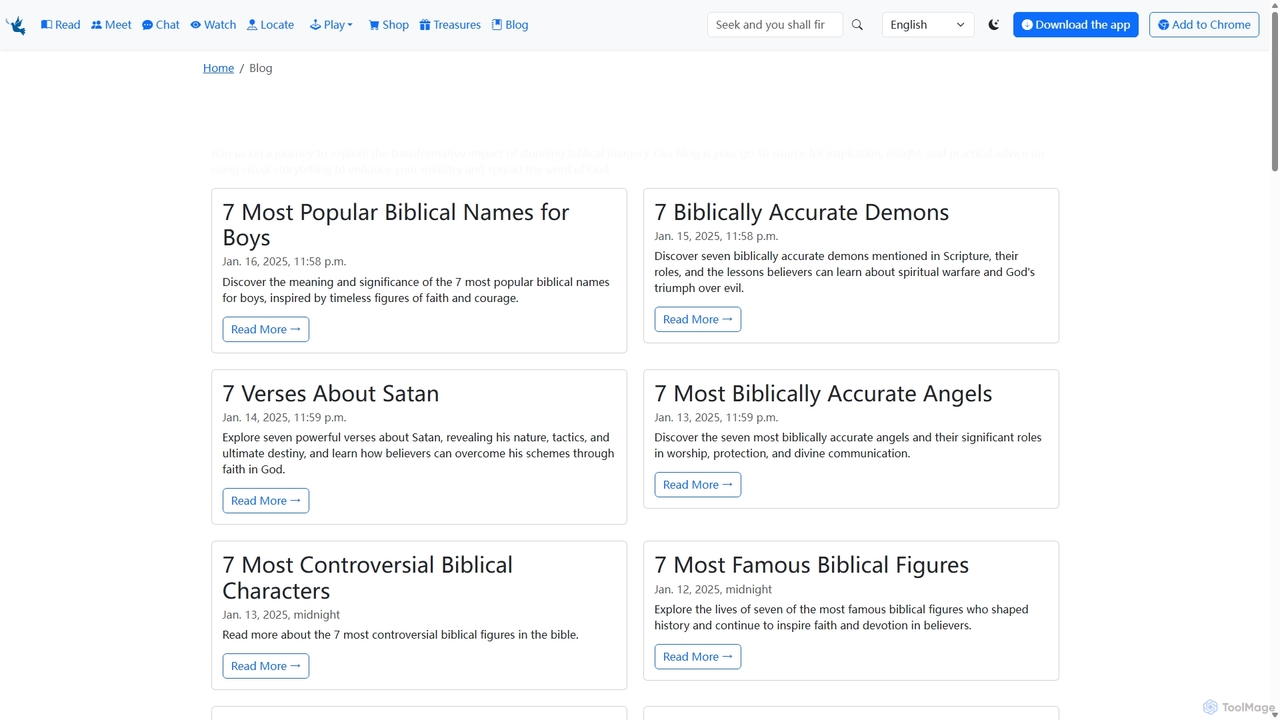Open the English language dropdown
1280x720 pixels.
click(928, 25)
